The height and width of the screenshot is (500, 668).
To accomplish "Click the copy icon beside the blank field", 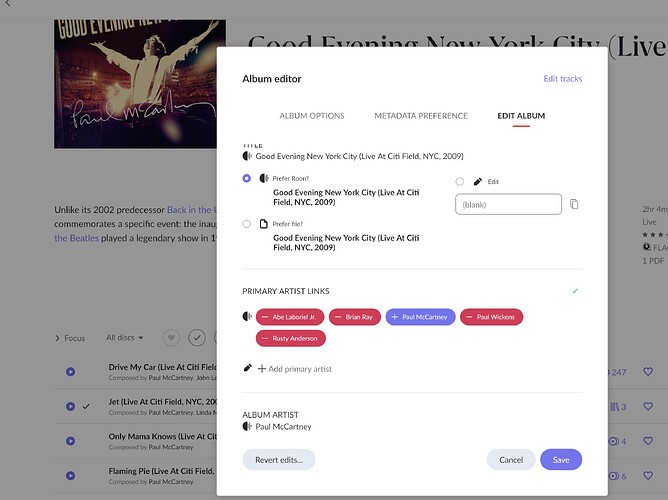I will pos(574,204).
